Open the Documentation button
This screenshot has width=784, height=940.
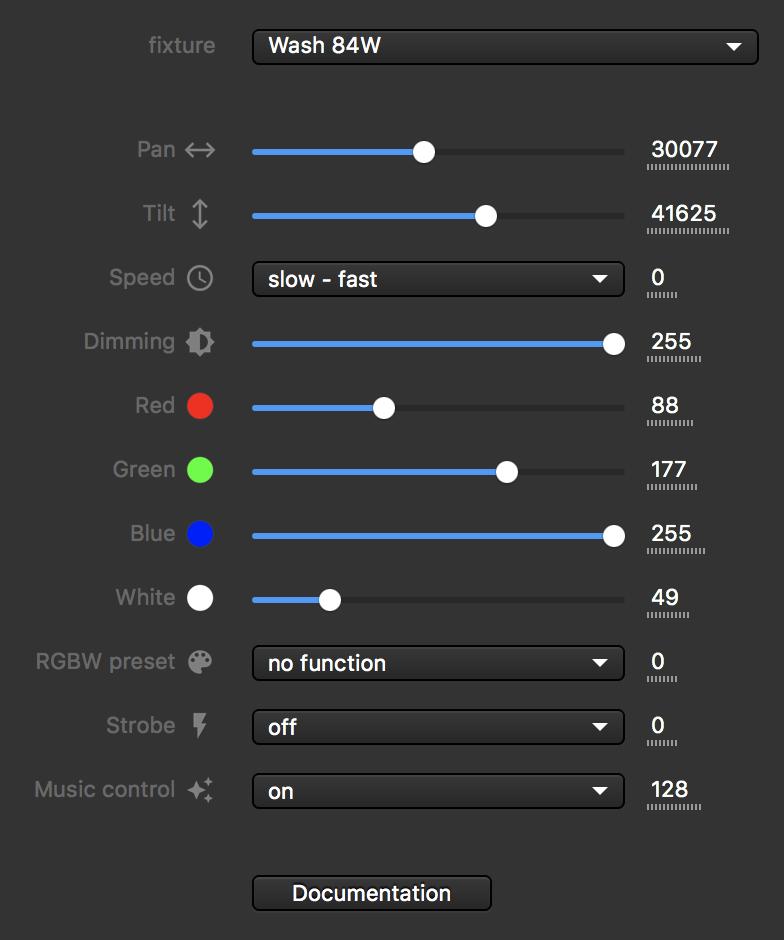(372, 893)
